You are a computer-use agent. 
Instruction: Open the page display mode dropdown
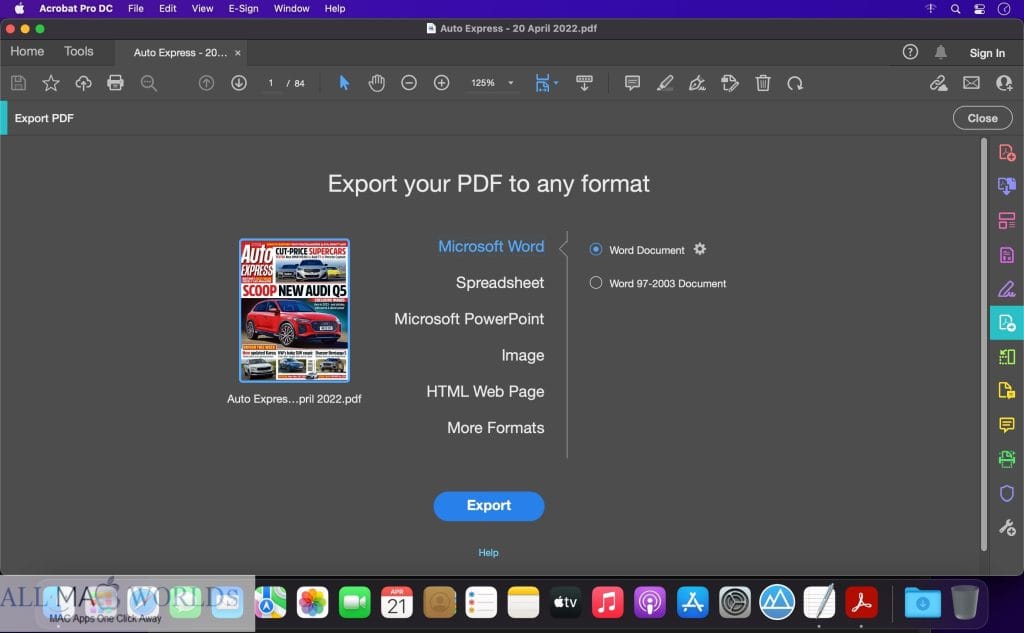tap(546, 83)
